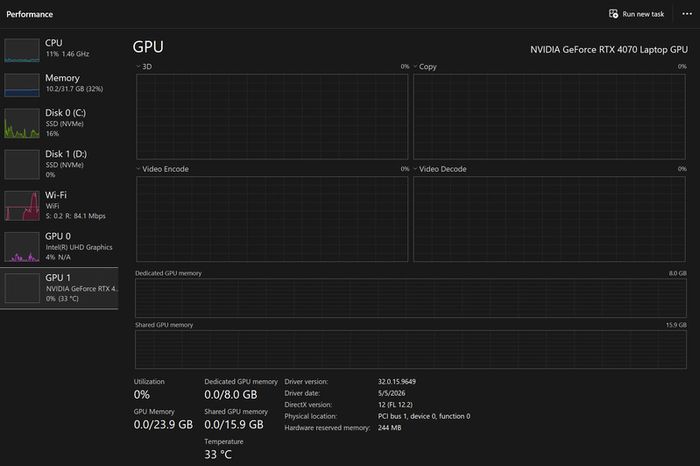Click the 0.0/8.0 GB dedicated memory value
Viewport: 700px width, 466px height.
click(231, 395)
